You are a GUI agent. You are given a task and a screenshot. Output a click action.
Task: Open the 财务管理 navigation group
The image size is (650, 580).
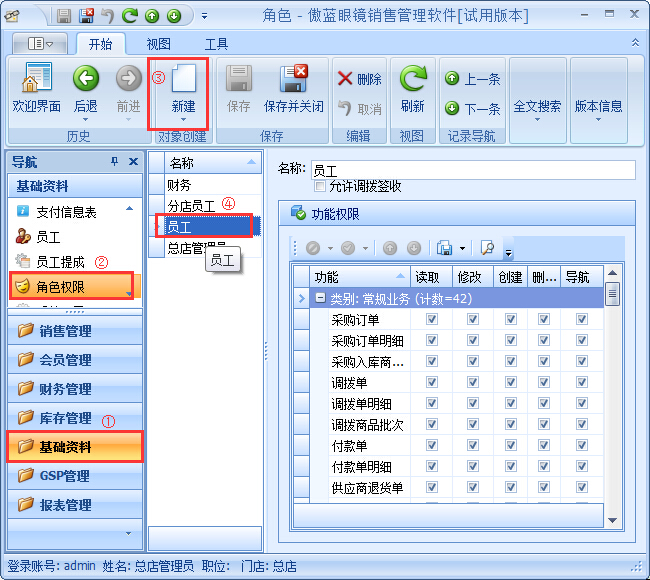click(x=75, y=389)
